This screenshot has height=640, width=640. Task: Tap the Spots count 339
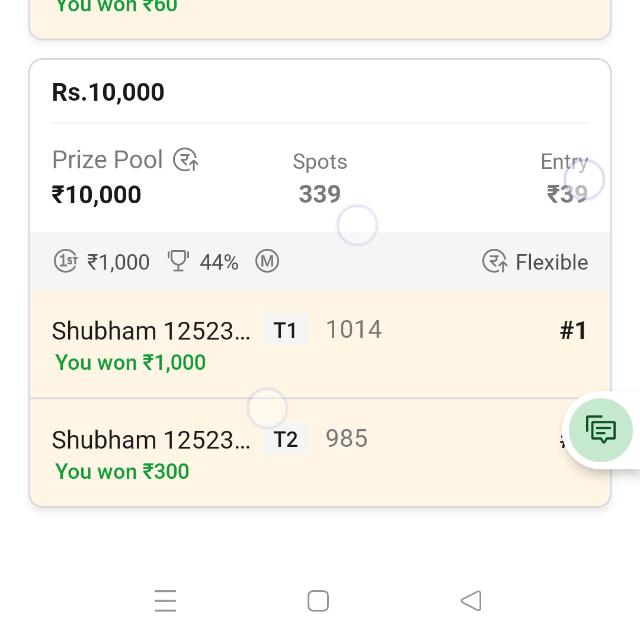click(x=320, y=194)
